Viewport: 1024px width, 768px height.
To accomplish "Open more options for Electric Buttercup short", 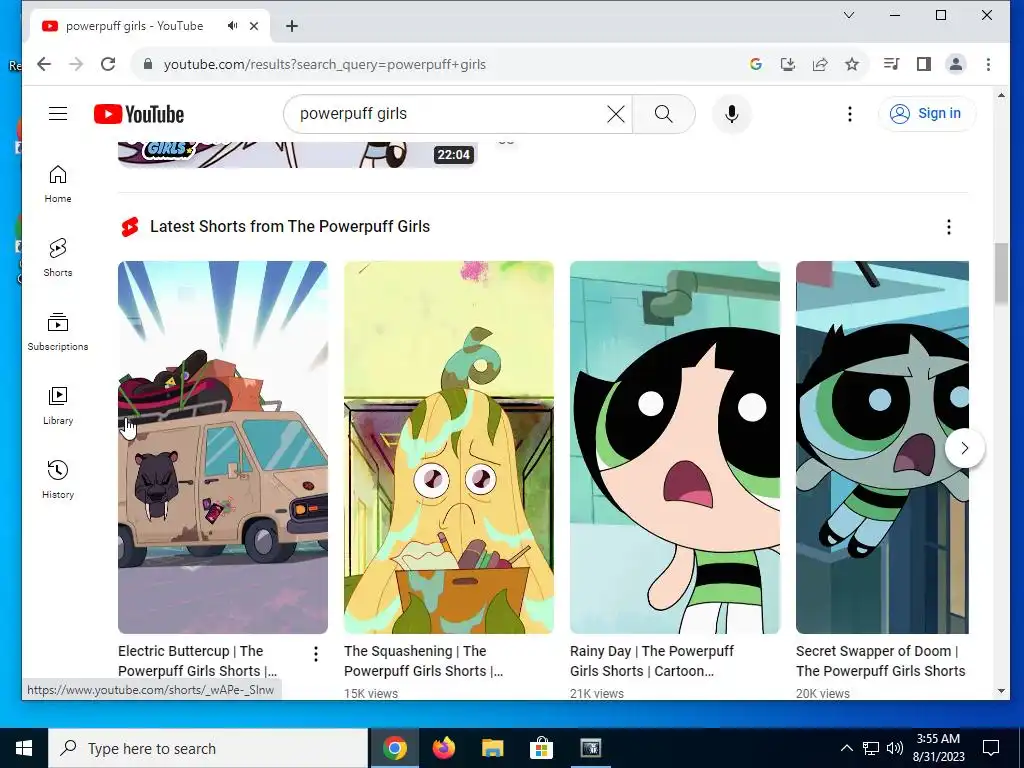I will pos(315,654).
